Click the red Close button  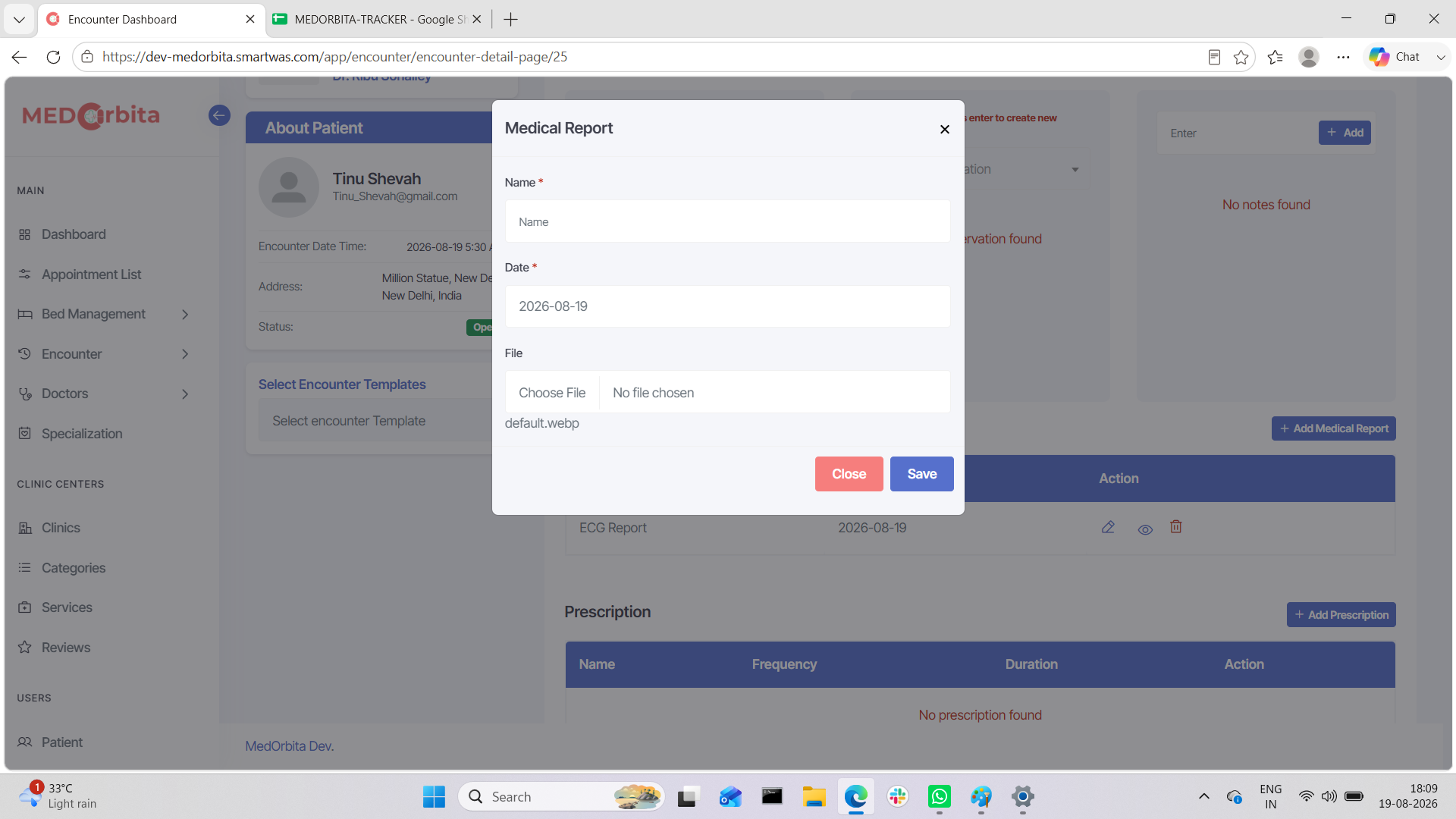click(849, 474)
